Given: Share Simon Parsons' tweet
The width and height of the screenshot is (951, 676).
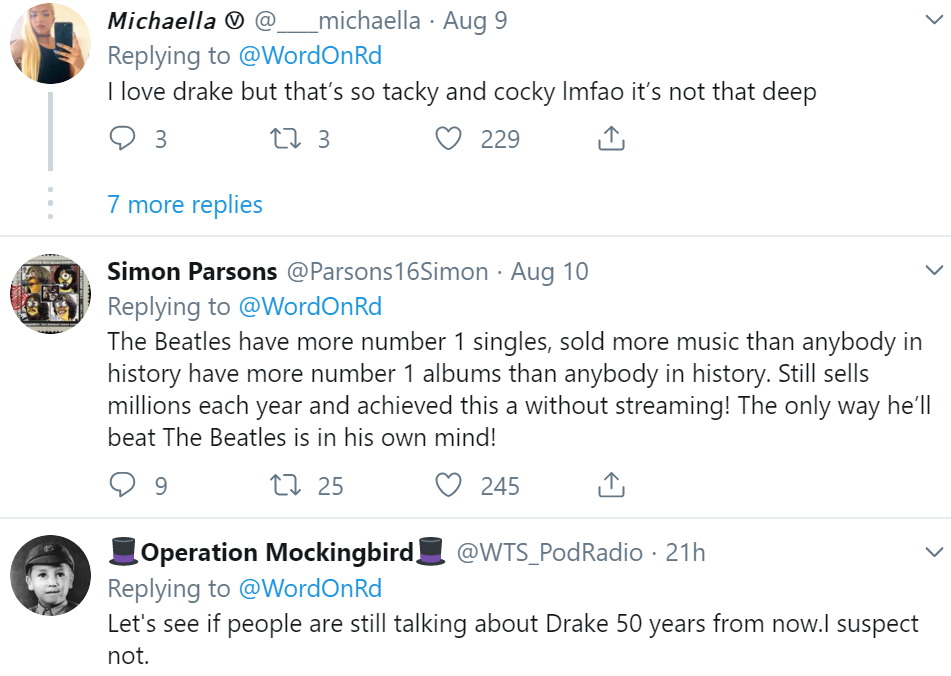Looking at the screenshot, I should point(611,485).
